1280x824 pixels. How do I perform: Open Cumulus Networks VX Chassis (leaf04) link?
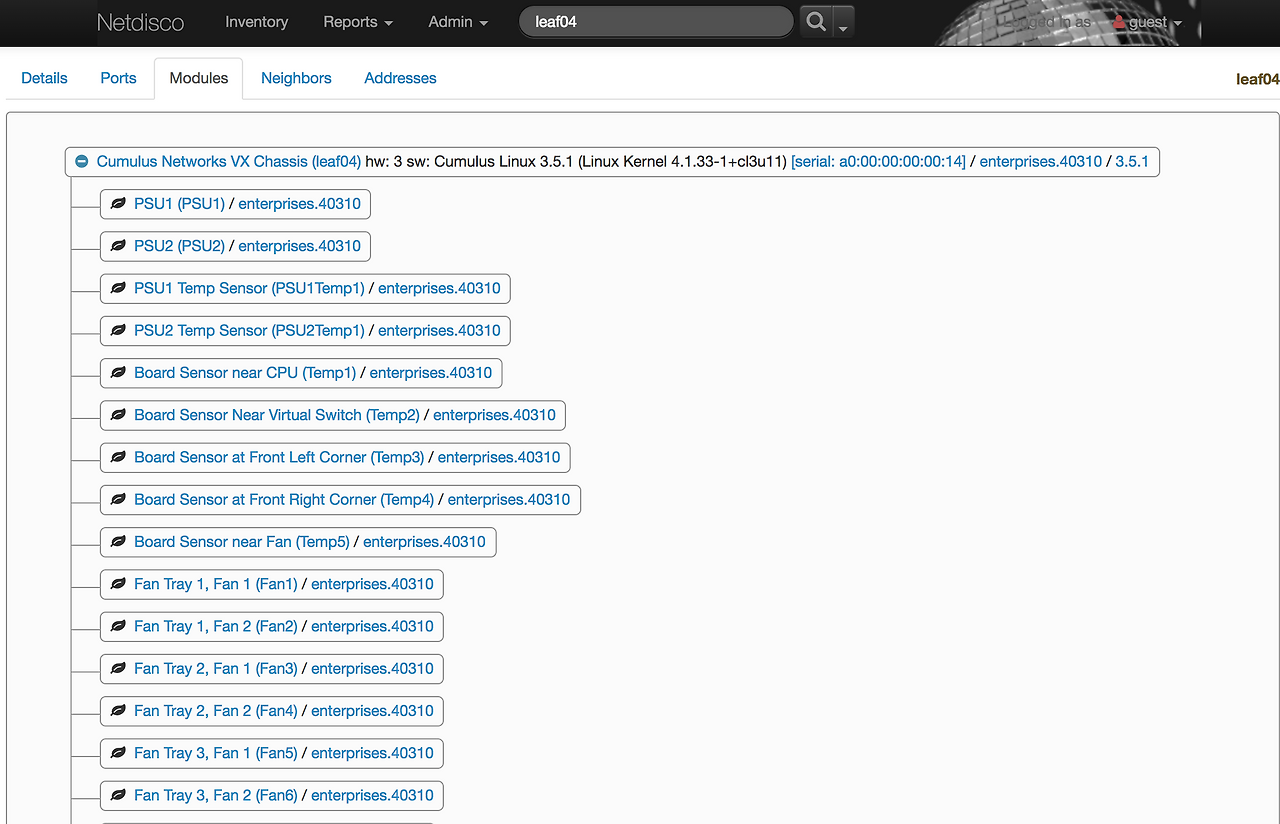point(229,162)
